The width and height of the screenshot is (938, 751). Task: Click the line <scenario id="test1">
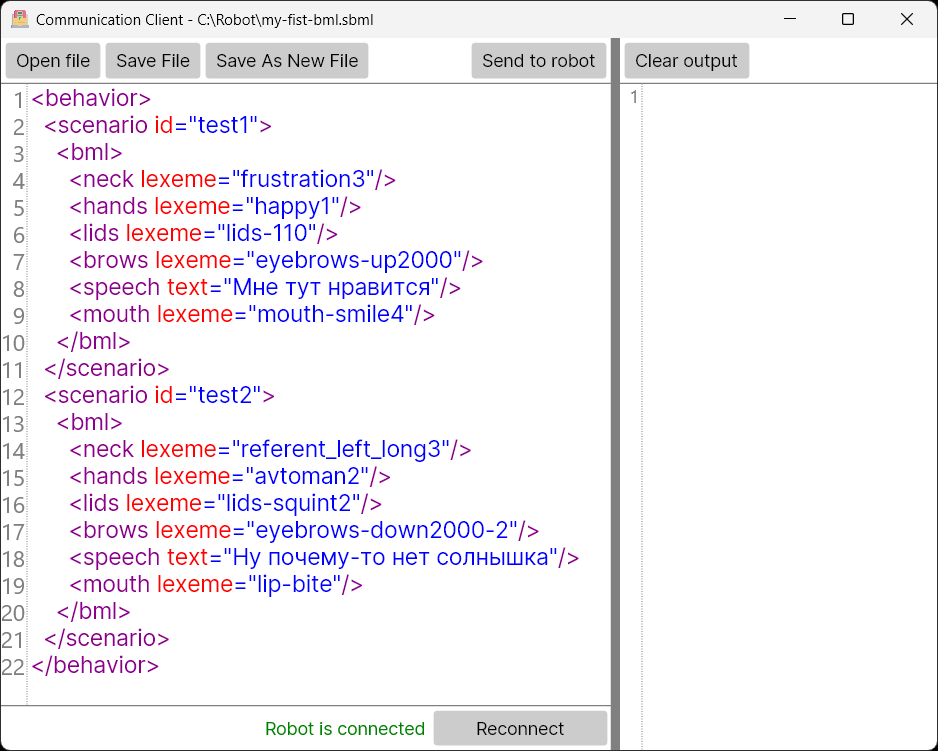tap(158, 125)
